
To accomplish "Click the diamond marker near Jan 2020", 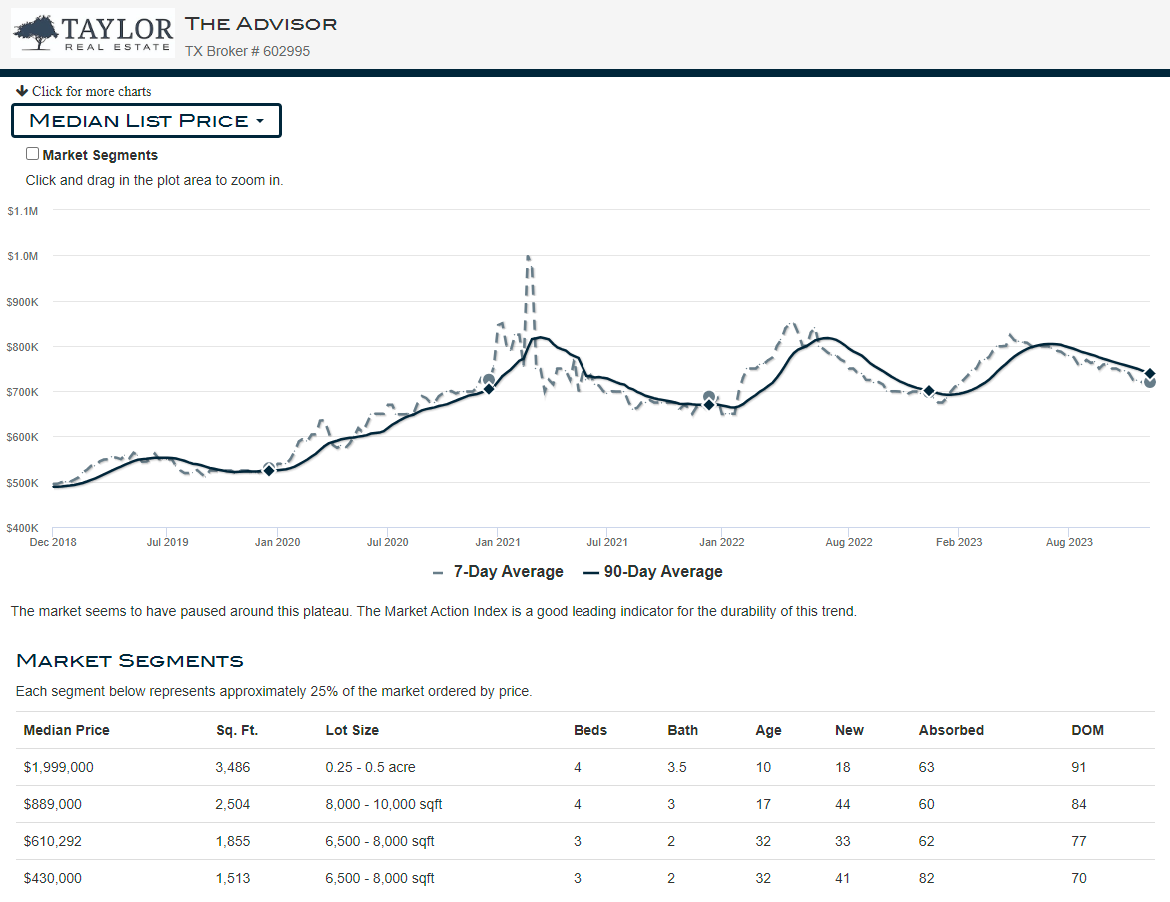I will pos(269,470).
